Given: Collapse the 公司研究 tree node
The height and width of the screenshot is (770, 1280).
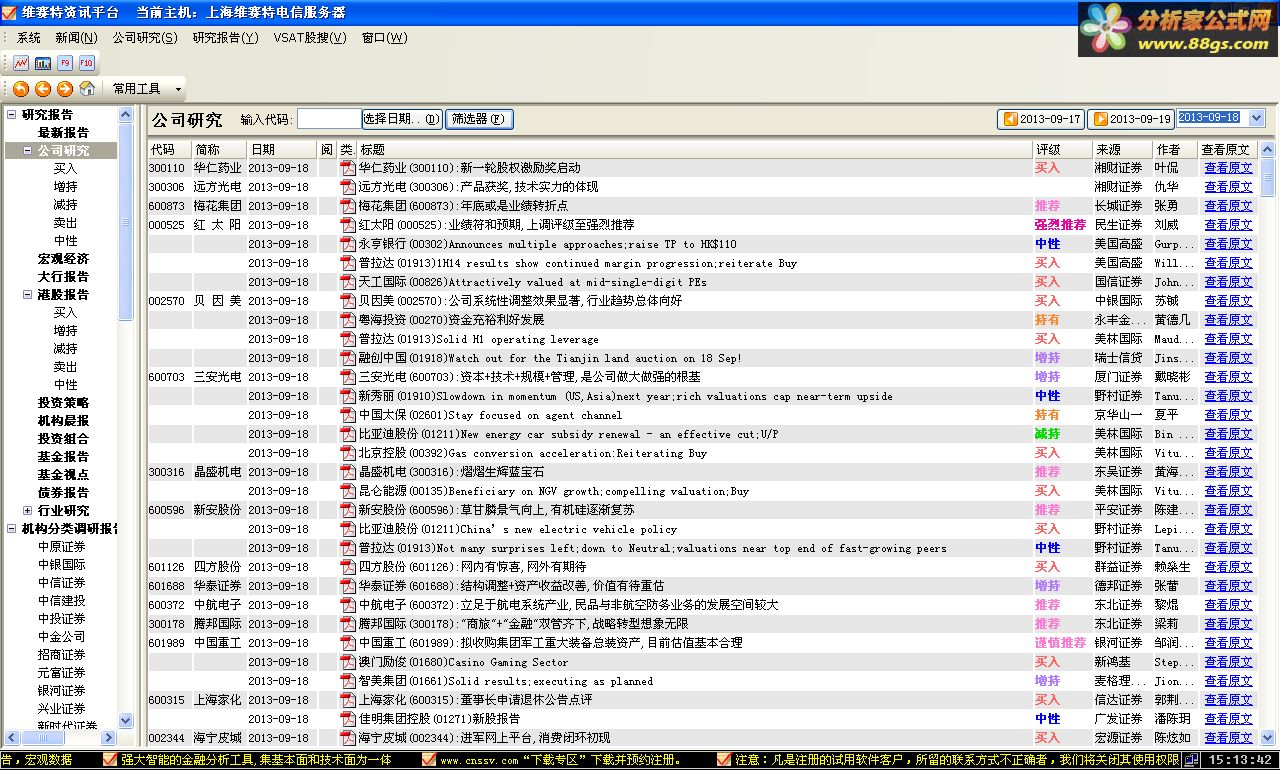Looking at the screenshot, I should click(28, 151).
